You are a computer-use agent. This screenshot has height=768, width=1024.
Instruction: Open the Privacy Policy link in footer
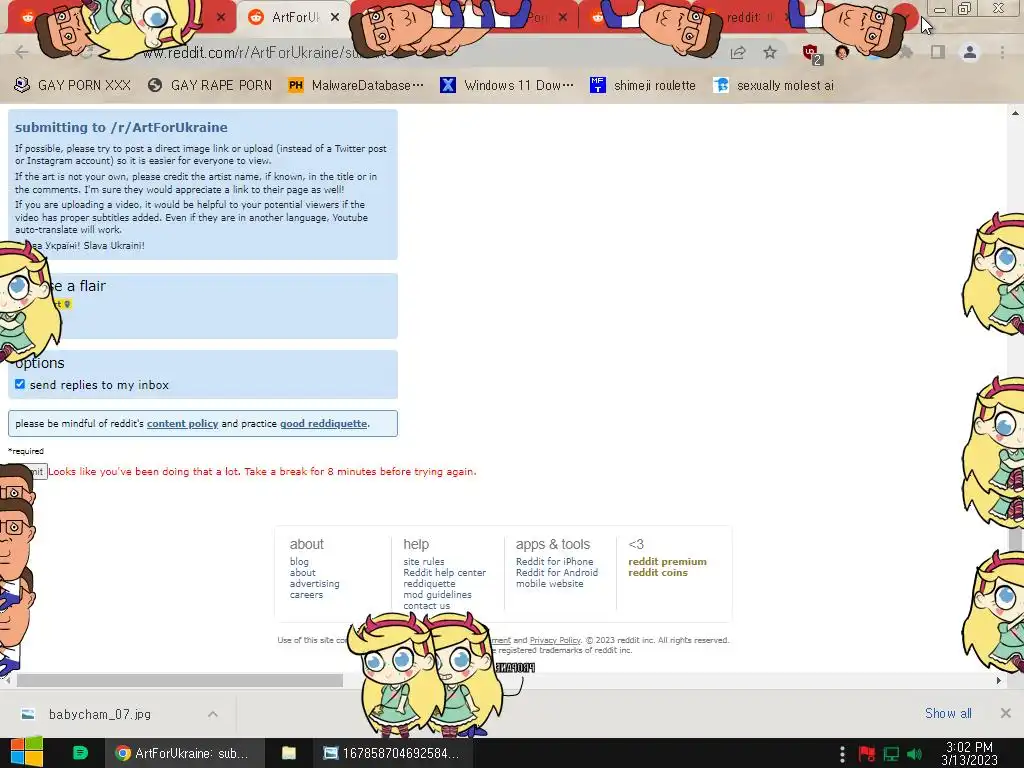point(555,640)
